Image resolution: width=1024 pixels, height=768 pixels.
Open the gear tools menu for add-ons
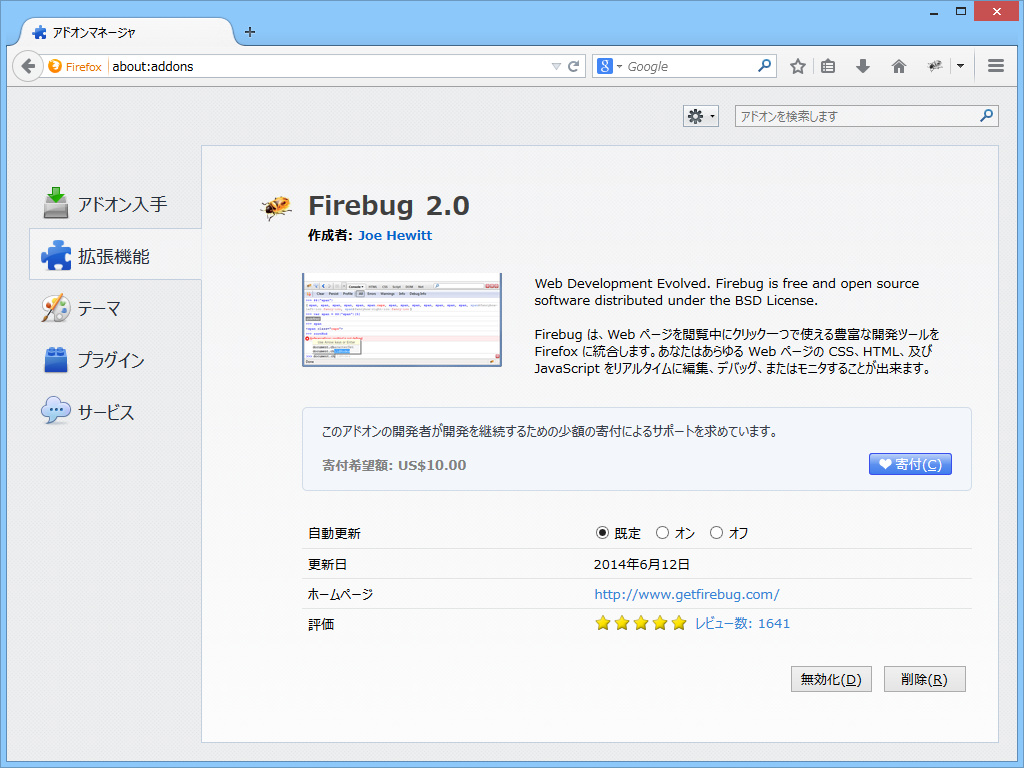(700, 115)
